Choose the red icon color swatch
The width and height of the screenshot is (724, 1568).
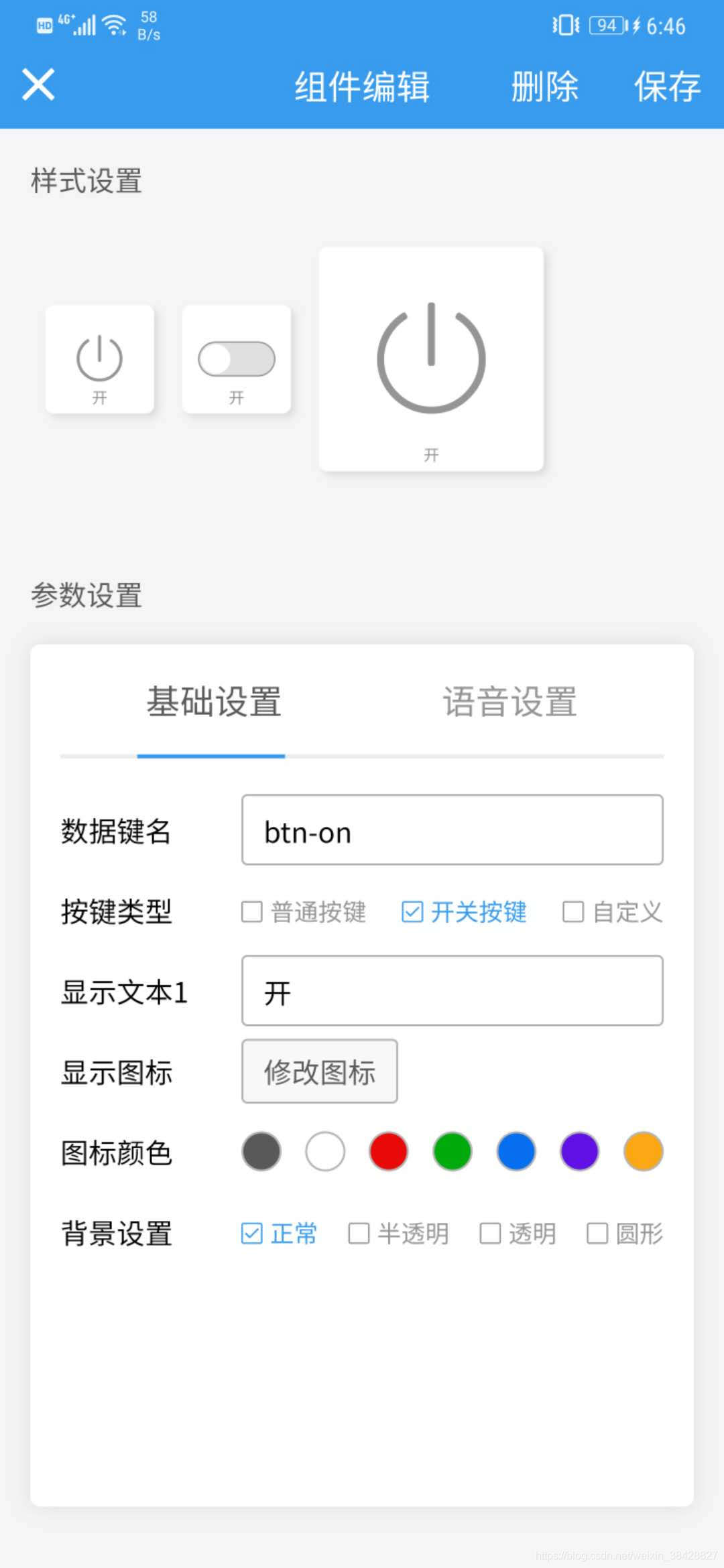[389, 1152]
